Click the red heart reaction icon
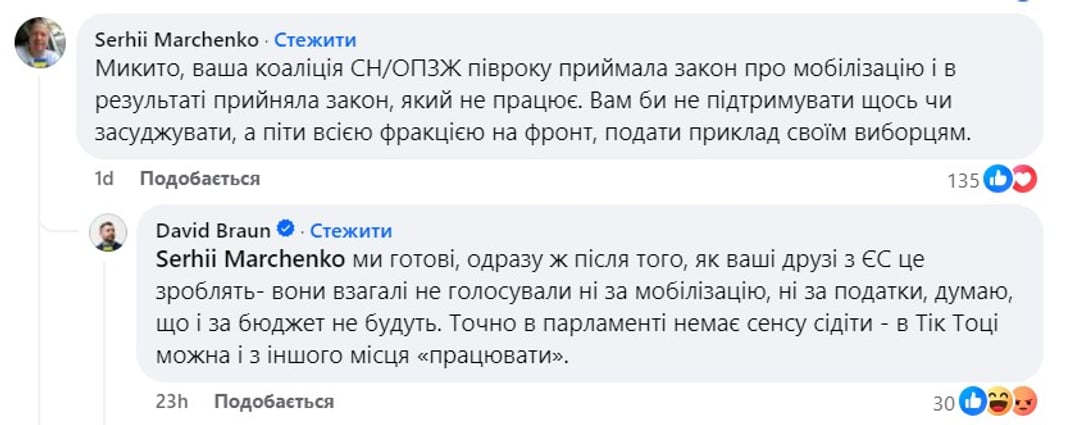 (x=1023, y=180)
